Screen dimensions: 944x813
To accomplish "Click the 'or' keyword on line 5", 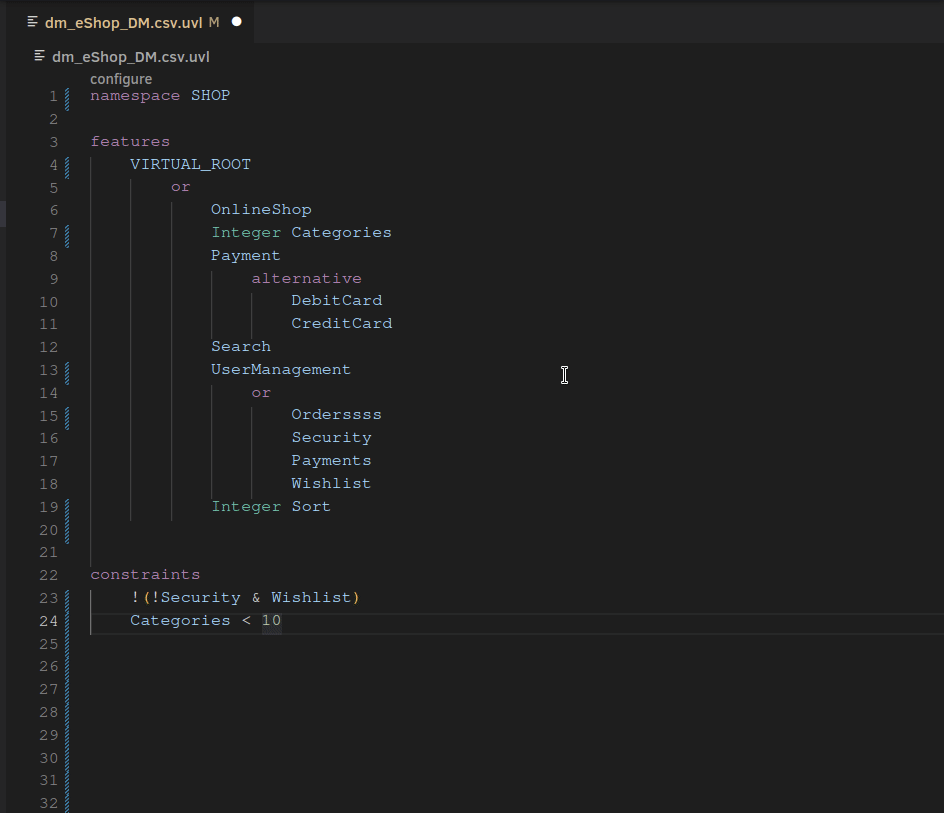I will click(181, 187).
